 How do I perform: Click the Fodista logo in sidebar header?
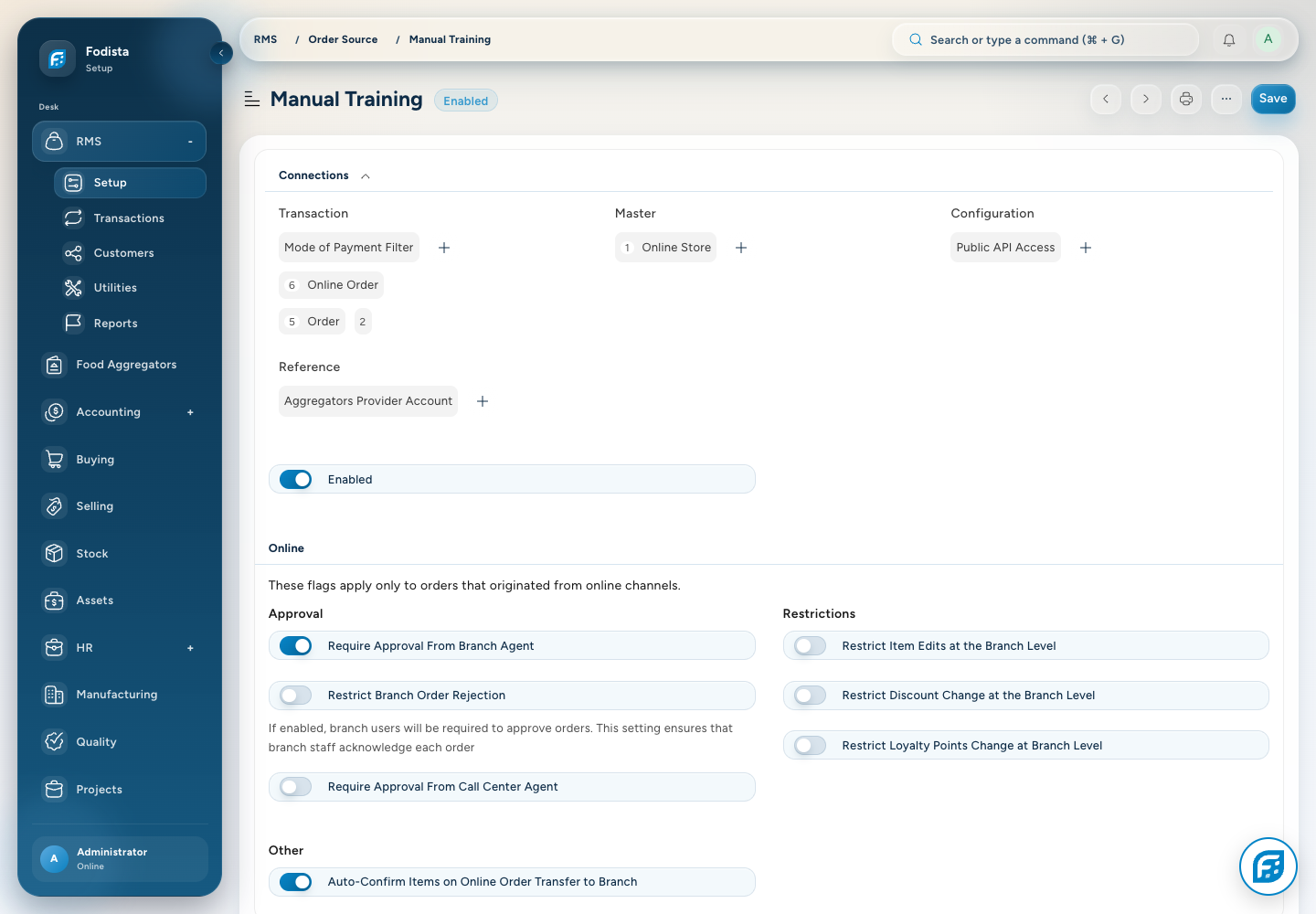click(x=57, y=58)
